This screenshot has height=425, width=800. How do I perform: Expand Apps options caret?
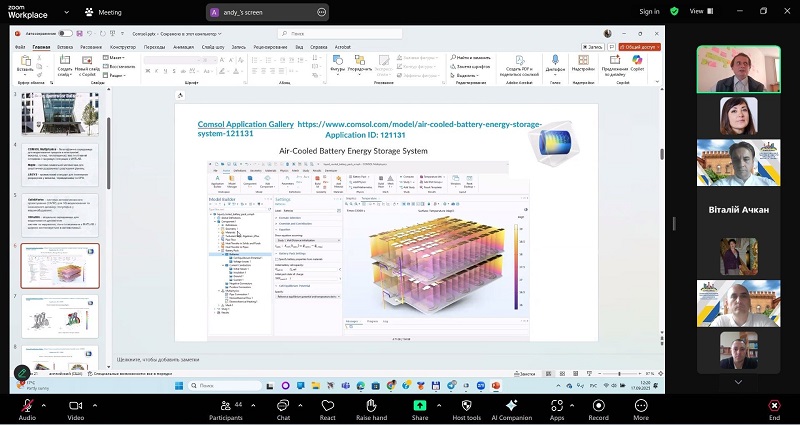click(571, 406)
